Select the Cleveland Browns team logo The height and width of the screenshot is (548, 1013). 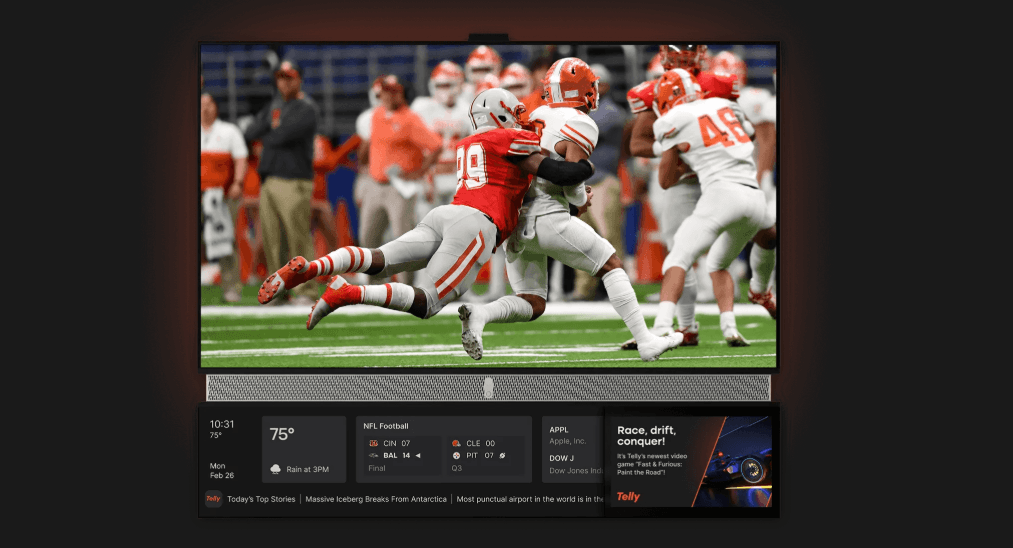[x=456, y=443]
